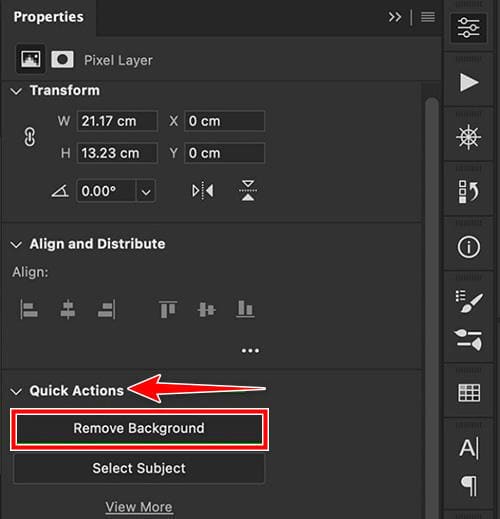Open the Properties panel flyout menu
The height and width of the screenshot is (519, 500).
click(428, 17)
